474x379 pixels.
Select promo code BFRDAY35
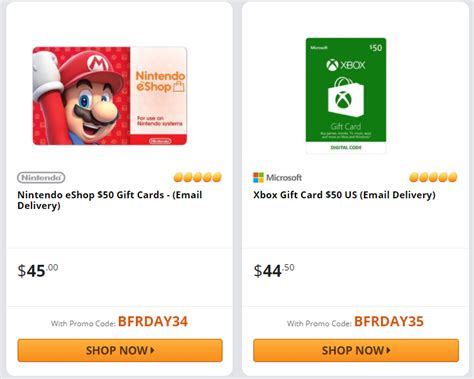tap(389, 322)
